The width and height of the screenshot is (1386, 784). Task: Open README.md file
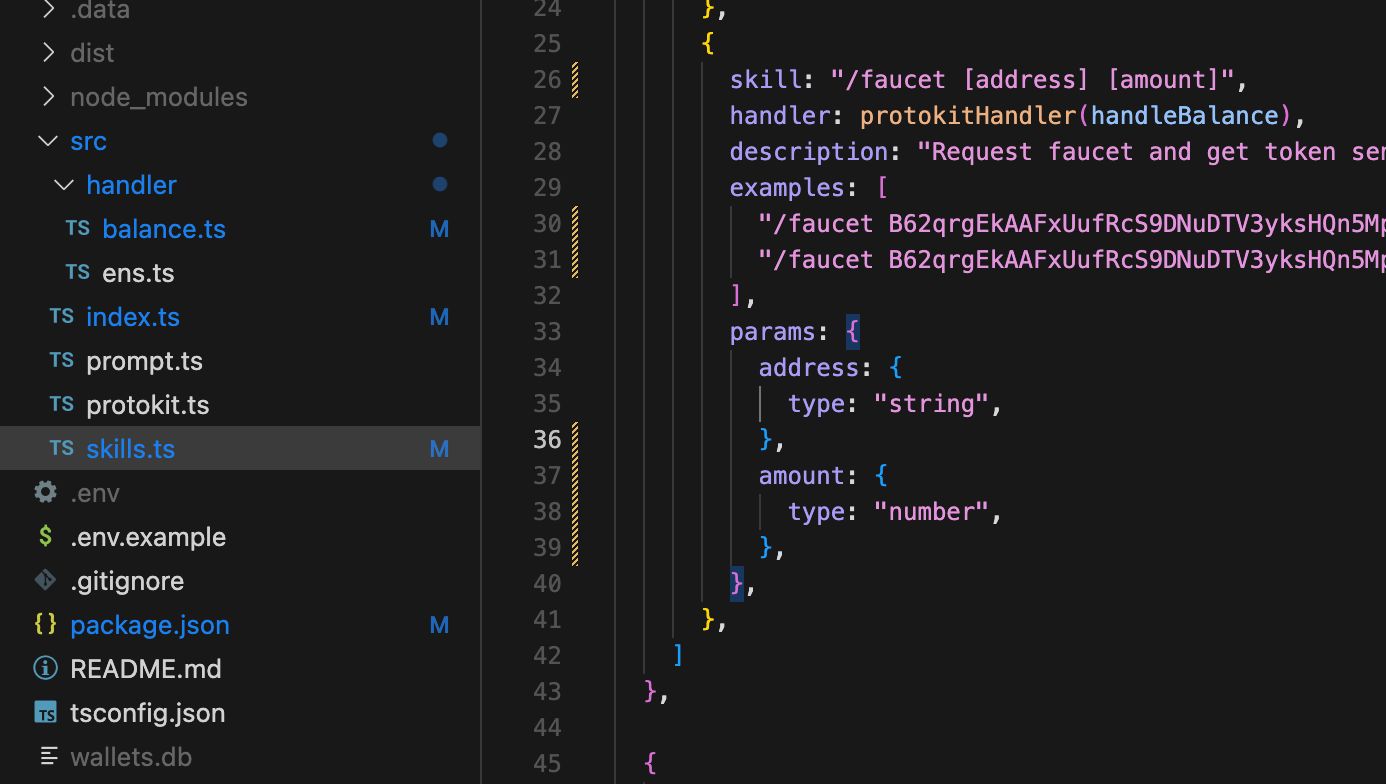coord(146,669)
